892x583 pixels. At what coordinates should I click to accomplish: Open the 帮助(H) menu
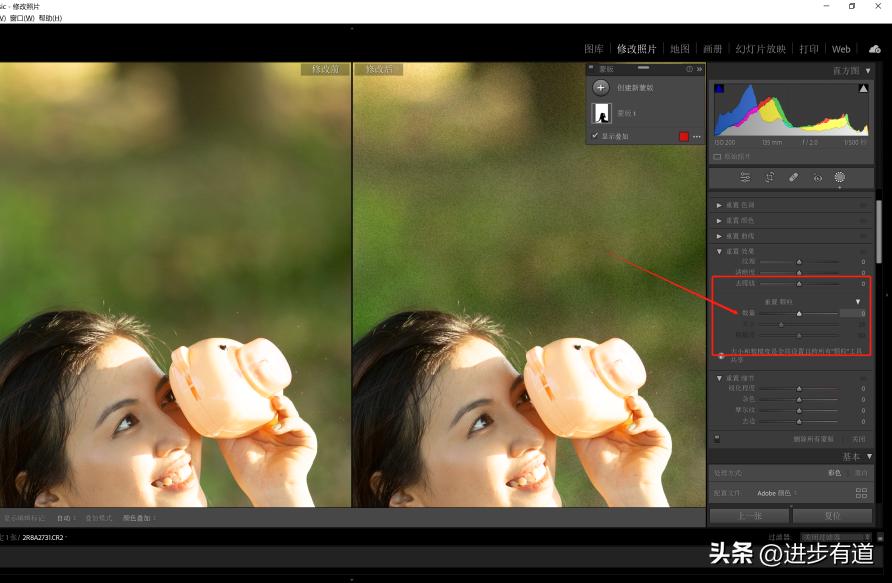(51, 18)
